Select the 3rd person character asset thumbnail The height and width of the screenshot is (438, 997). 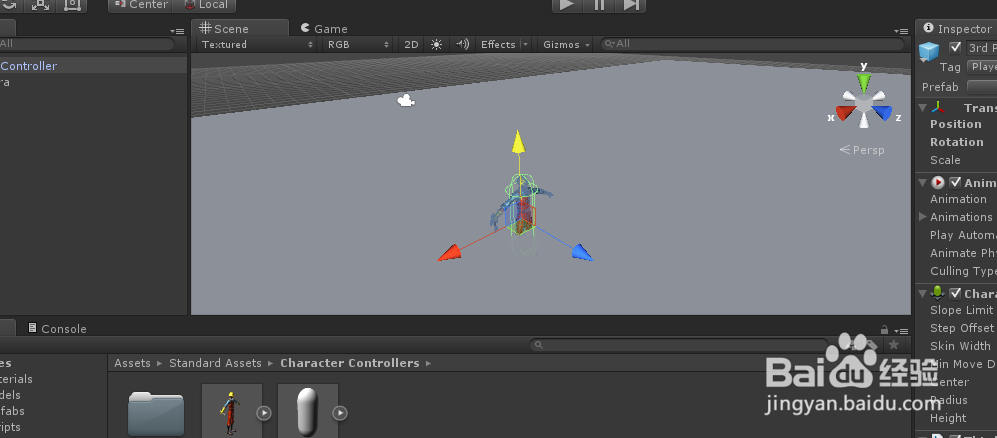pyautogui.click(x=231, y=411)
